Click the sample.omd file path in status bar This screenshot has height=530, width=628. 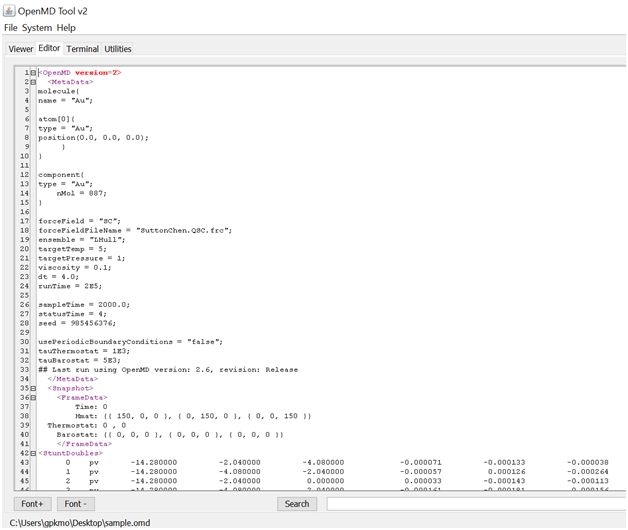[x=80, y=523]
